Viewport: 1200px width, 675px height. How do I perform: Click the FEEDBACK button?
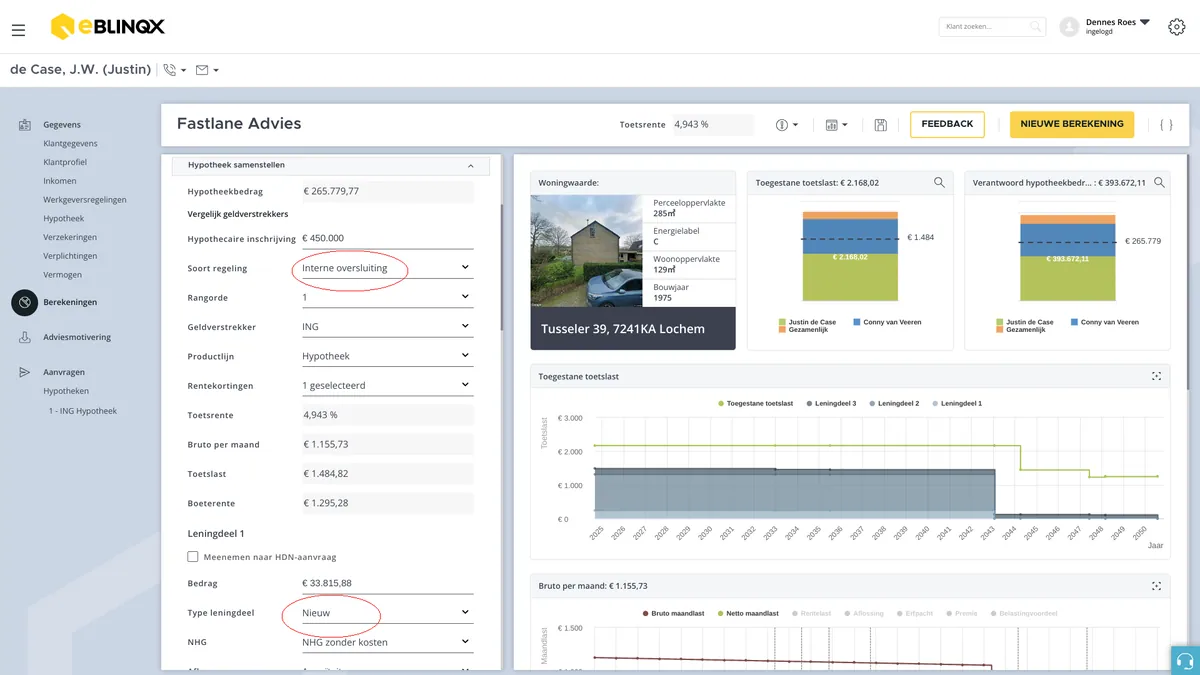click(x=947, y=124)
